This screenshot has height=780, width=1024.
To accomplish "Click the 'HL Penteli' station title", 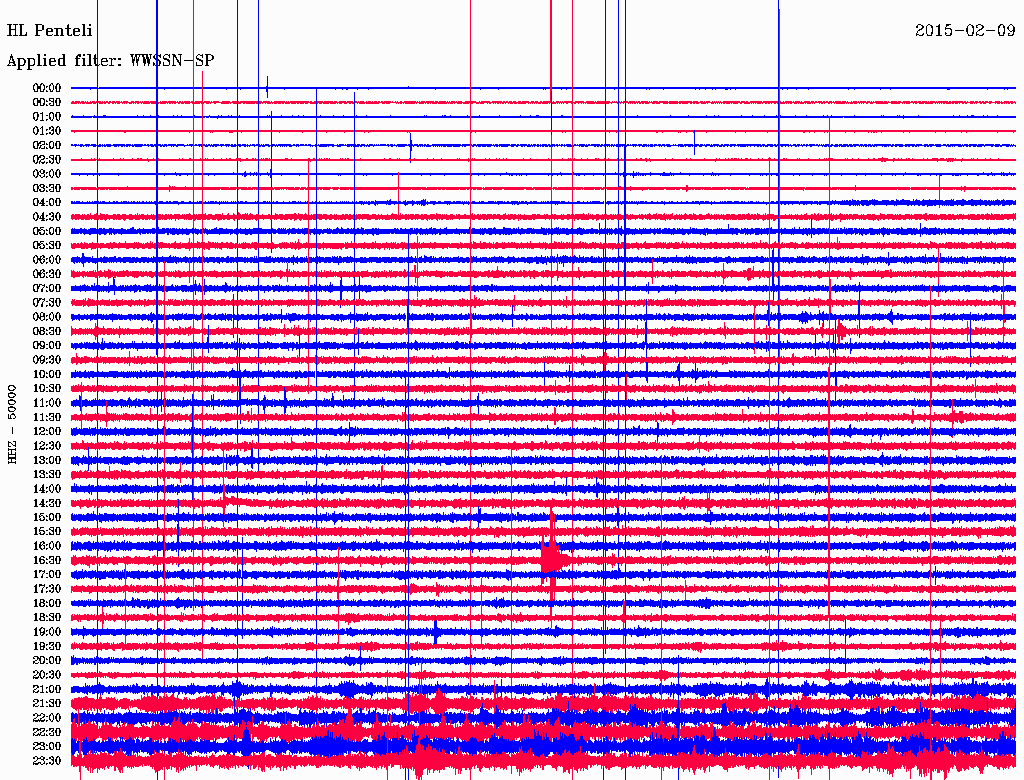I will point(50,31).
